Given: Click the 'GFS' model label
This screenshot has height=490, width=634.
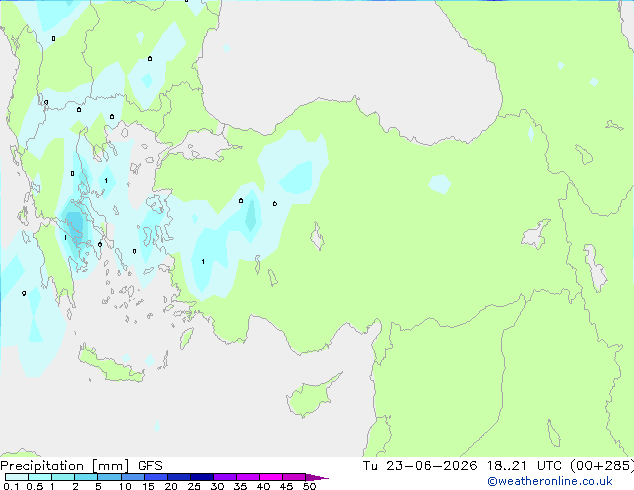Looking at the screenshot, I should 150,466.
